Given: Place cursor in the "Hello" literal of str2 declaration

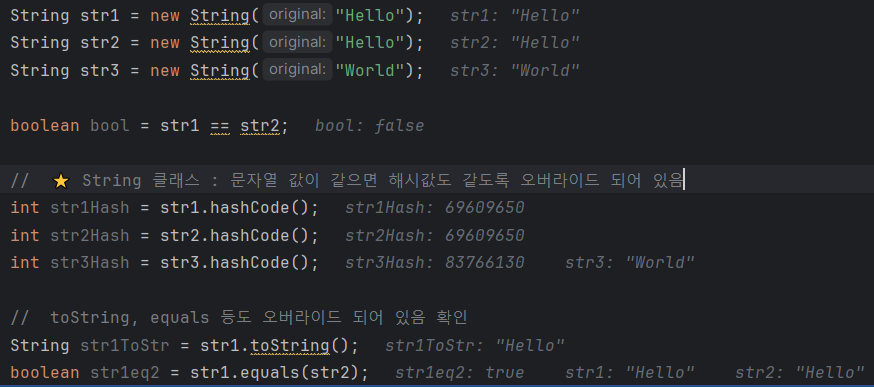Looking at the screenshot, I should coord(370,43).
